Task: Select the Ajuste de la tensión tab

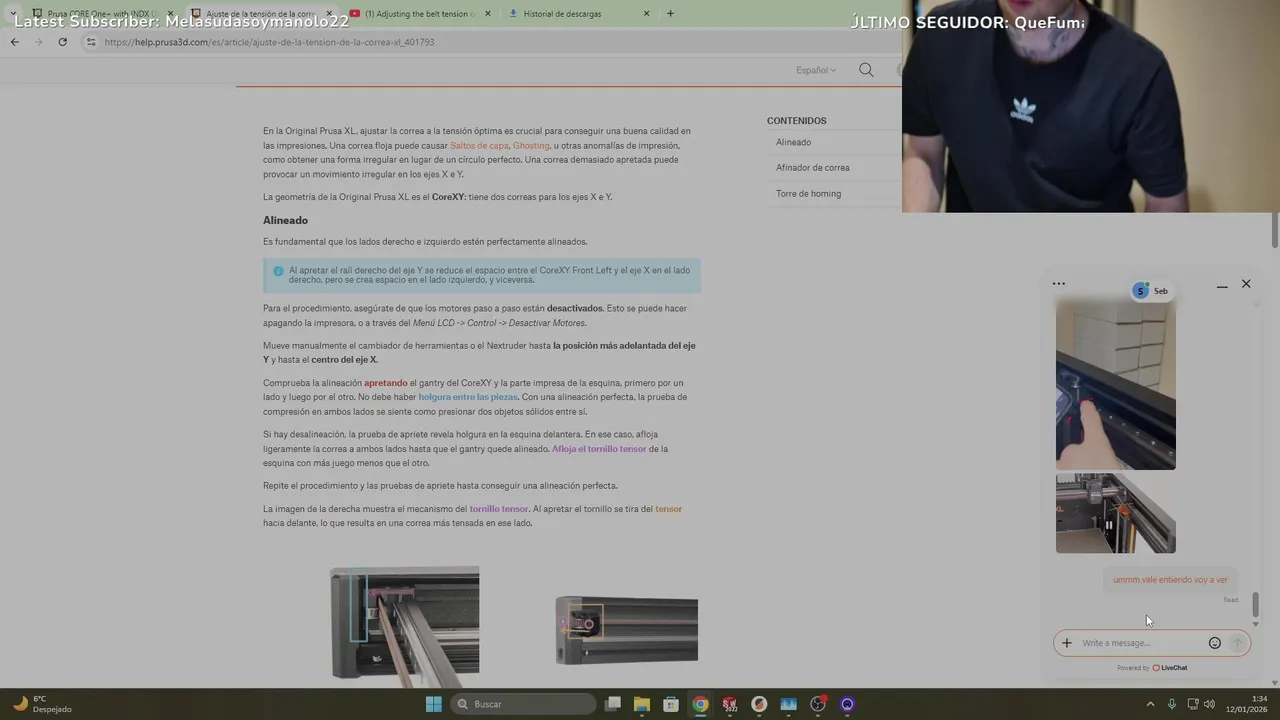Action: click(260, 14)
